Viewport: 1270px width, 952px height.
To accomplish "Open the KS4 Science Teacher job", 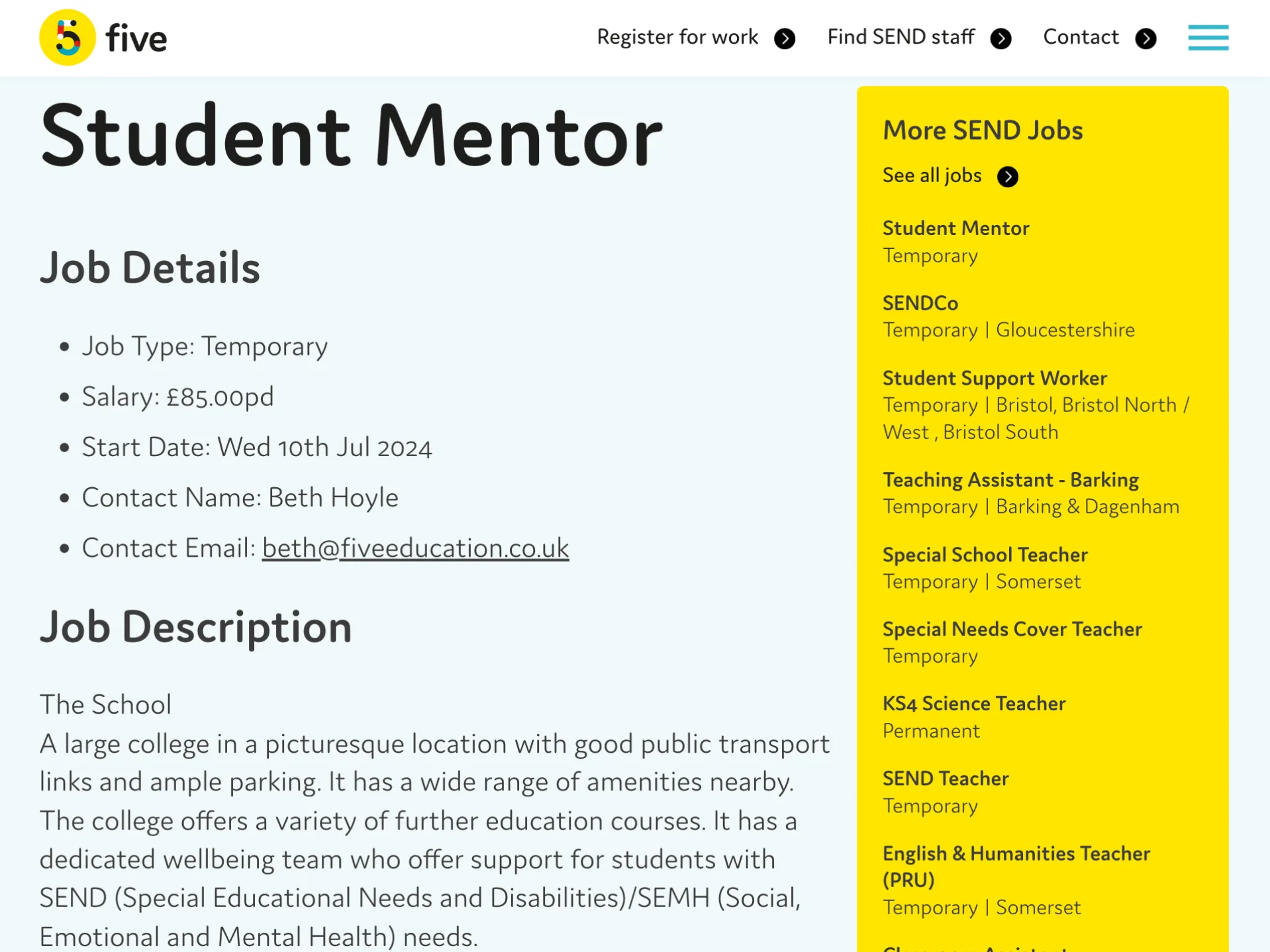I will coord(973,704).
